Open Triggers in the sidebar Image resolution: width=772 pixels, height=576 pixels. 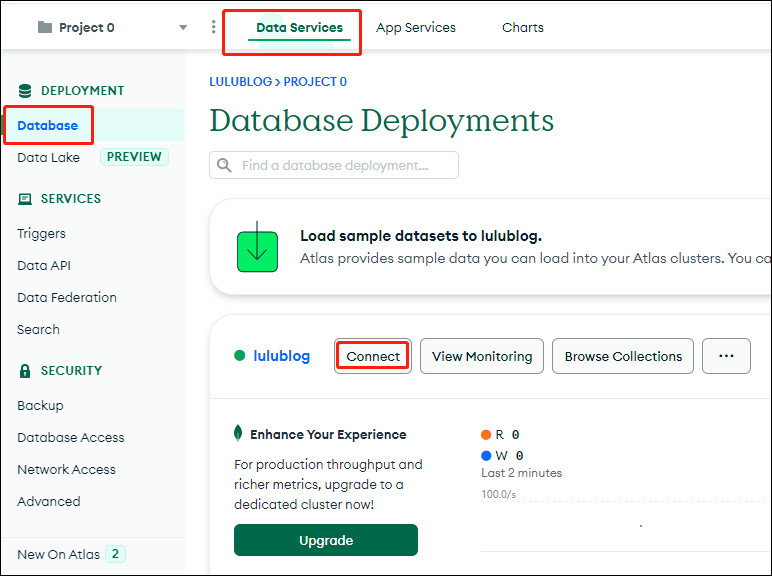(41, 233)
